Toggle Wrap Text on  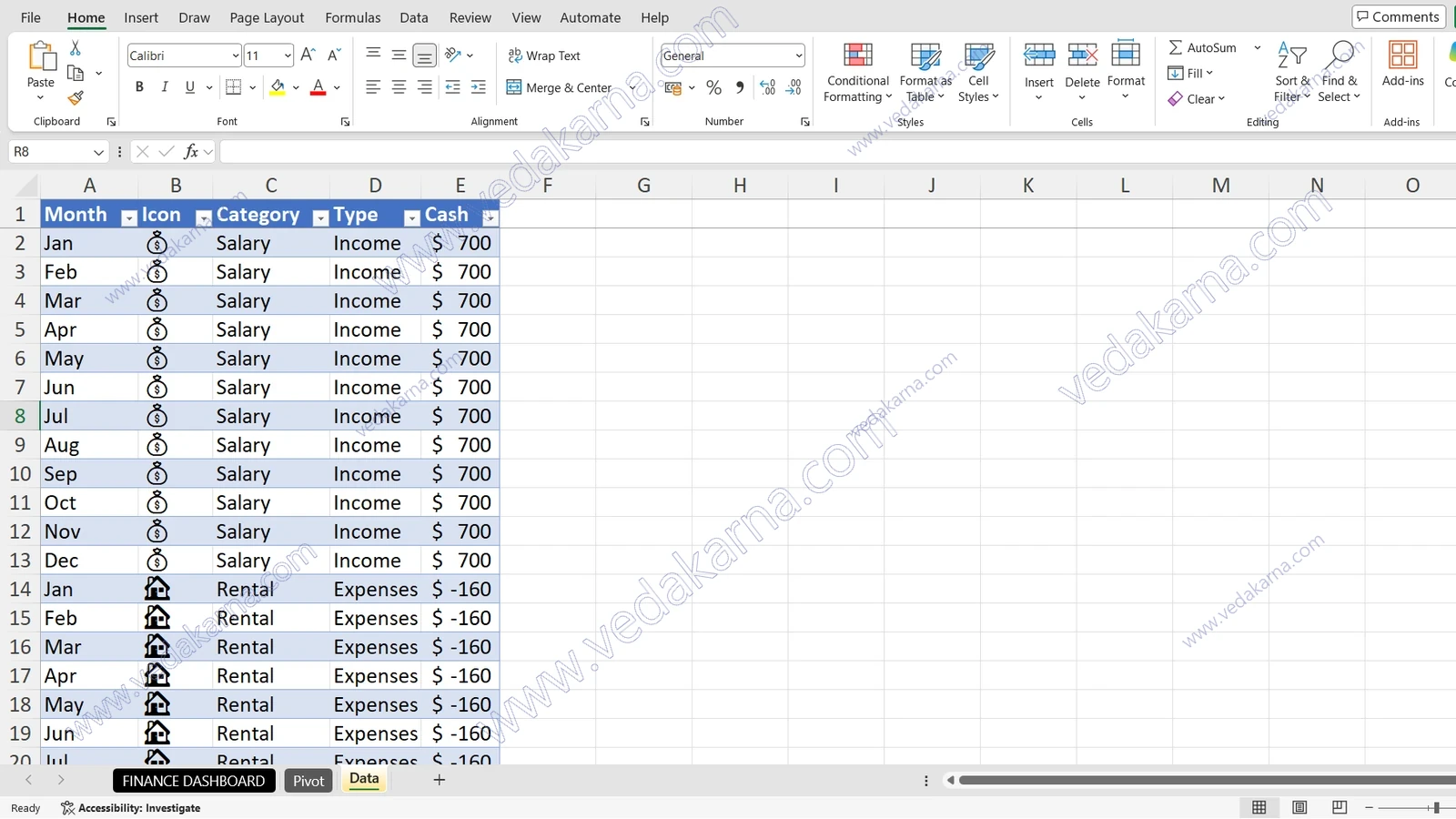click(x=544, y=56)
